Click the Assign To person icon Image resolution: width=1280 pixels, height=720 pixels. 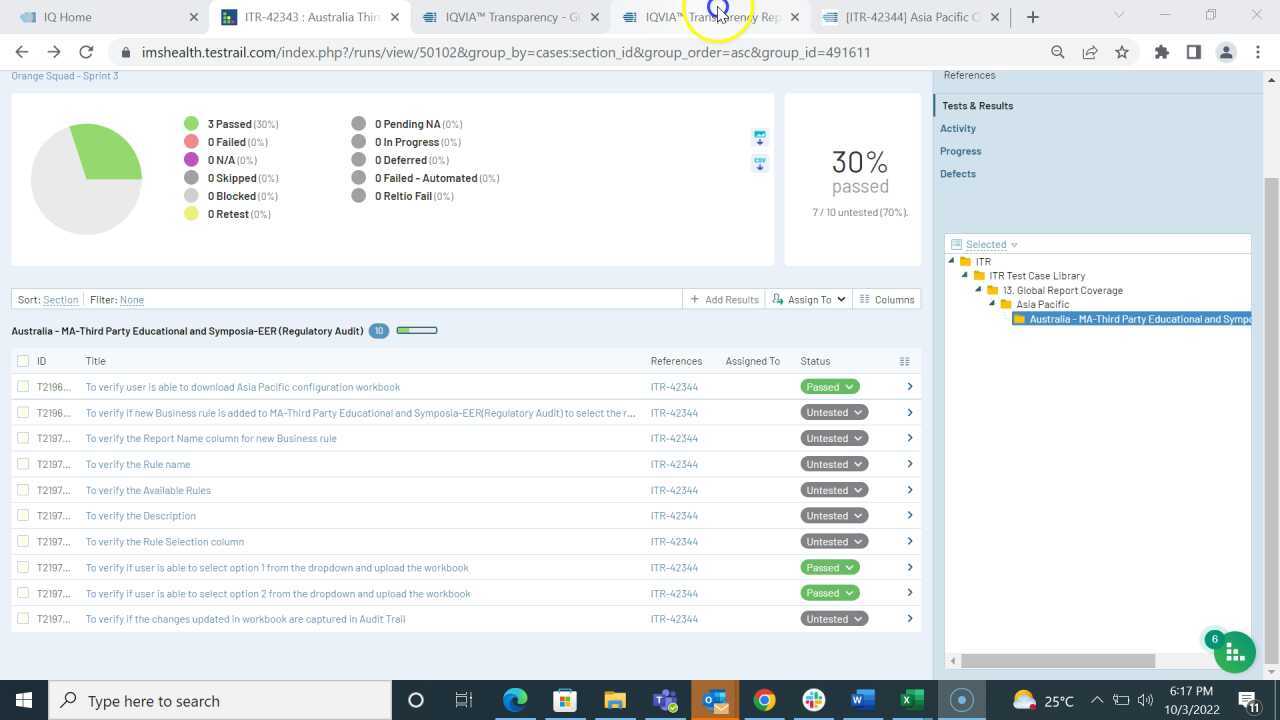point(776,299)
